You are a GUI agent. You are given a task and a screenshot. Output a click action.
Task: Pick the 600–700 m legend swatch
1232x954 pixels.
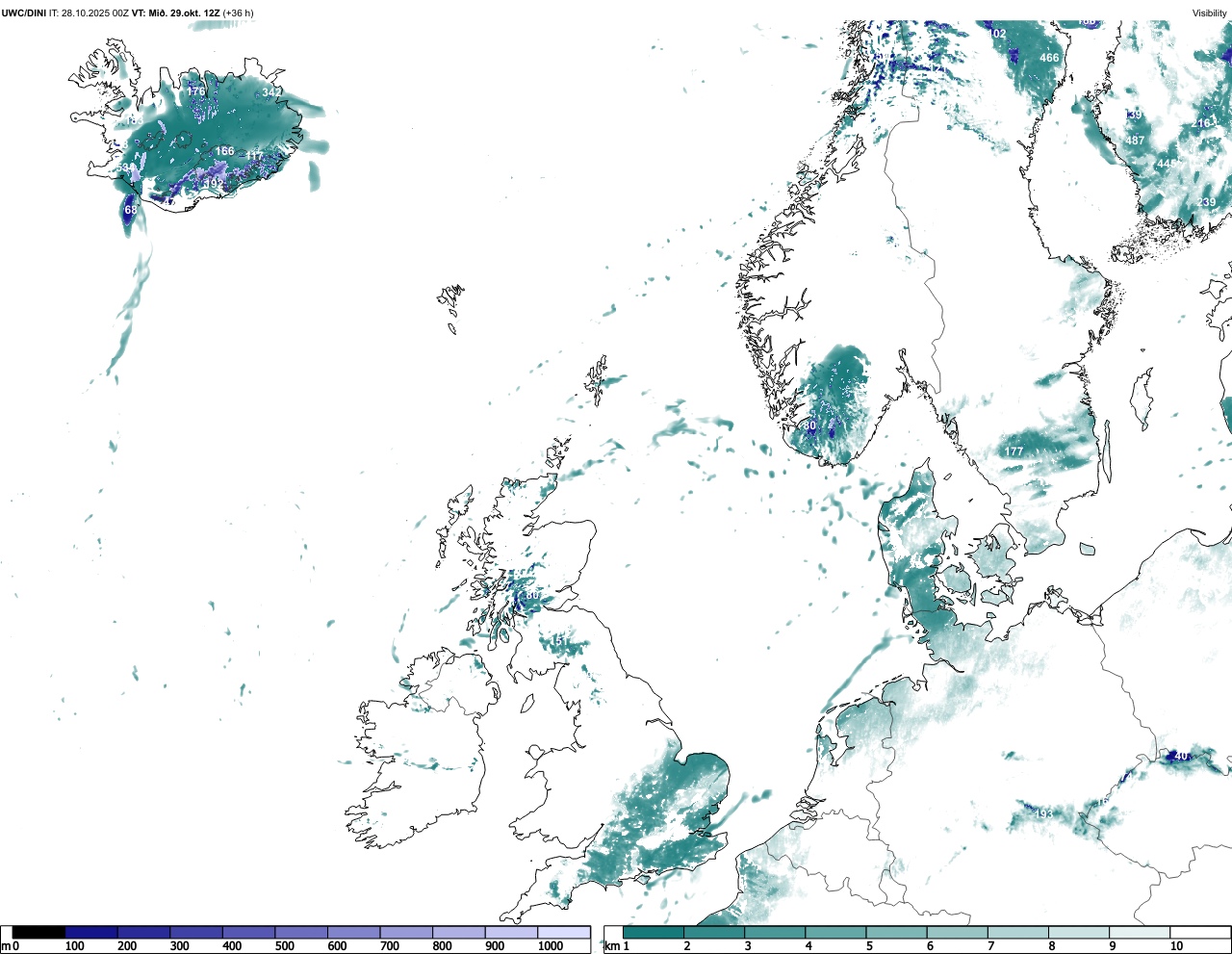[353, 932]
